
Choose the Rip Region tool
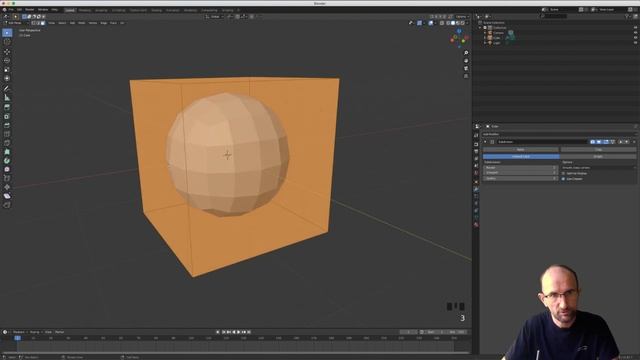click(x=7, y=205)
